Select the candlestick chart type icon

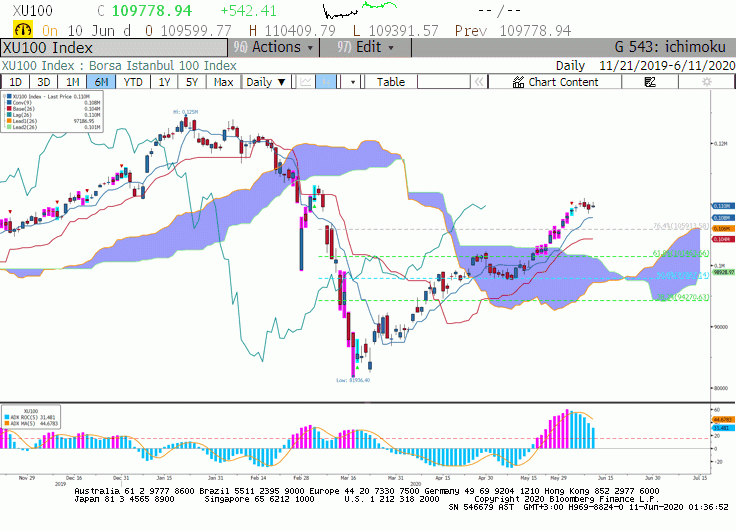326,82
